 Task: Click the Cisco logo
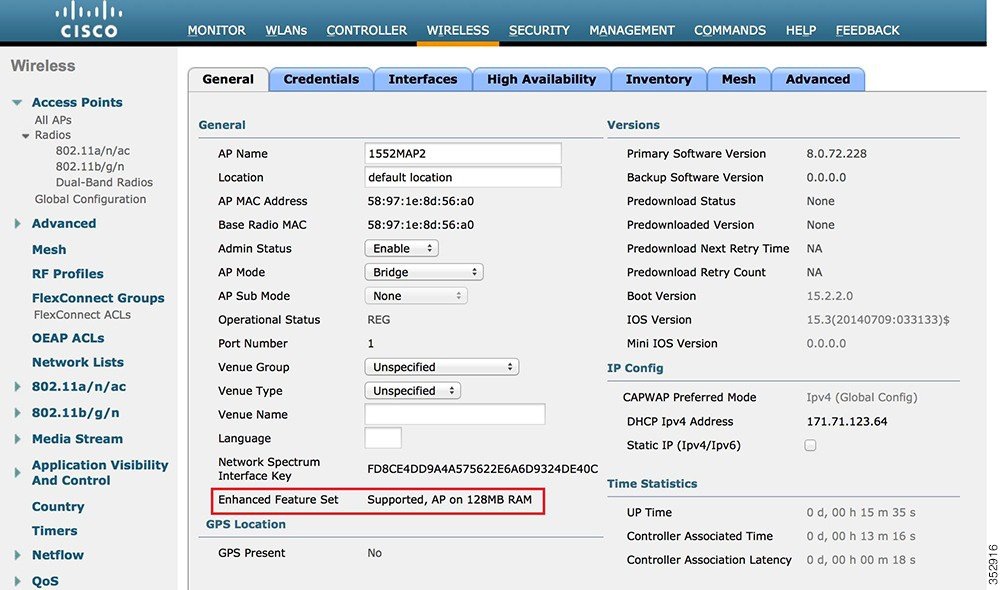pyautogui.click(x=89, y=20)
